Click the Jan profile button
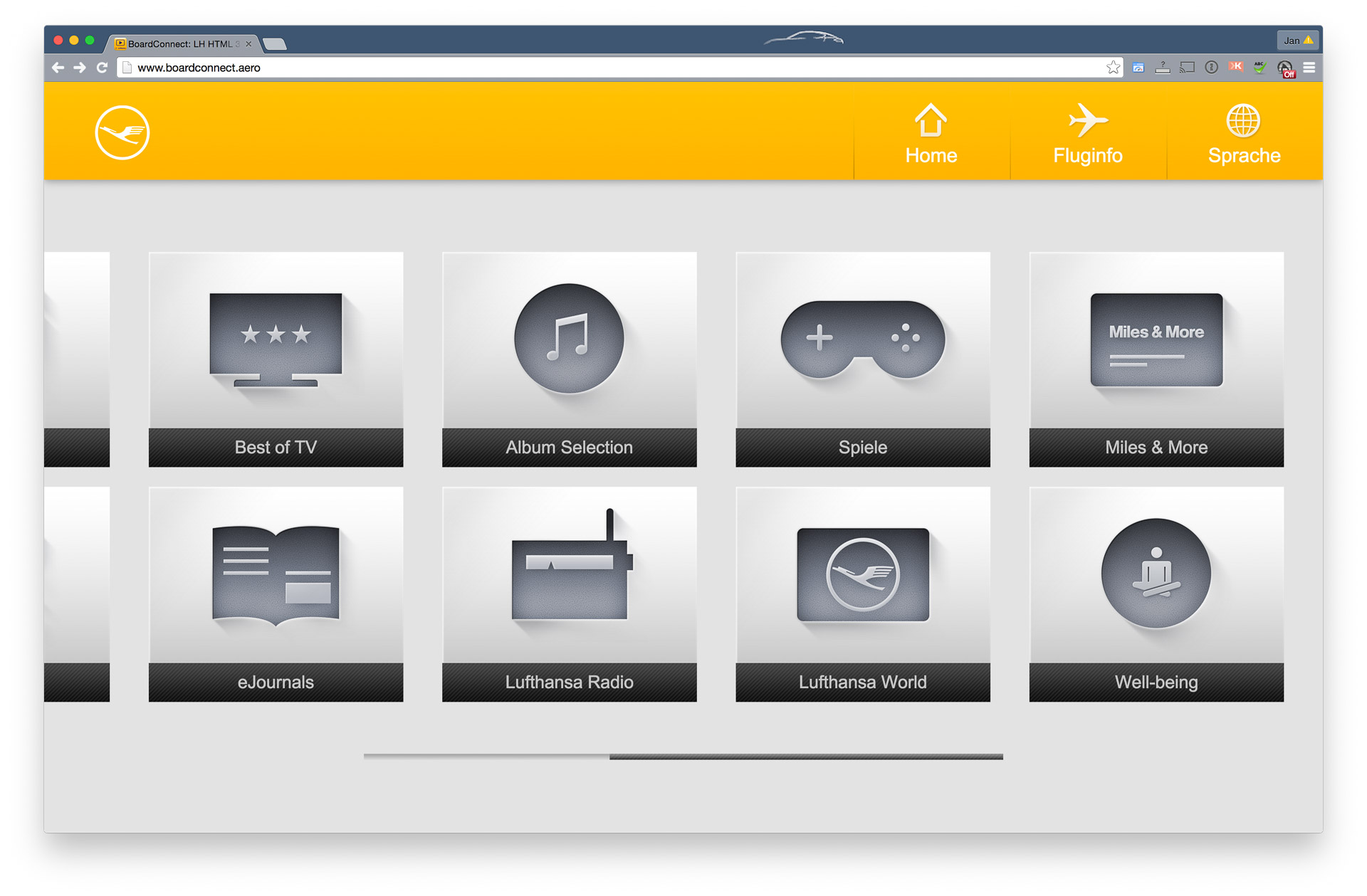Image resolution: width=1367 pixels, height=896 pixels. tap(1298, 41)
